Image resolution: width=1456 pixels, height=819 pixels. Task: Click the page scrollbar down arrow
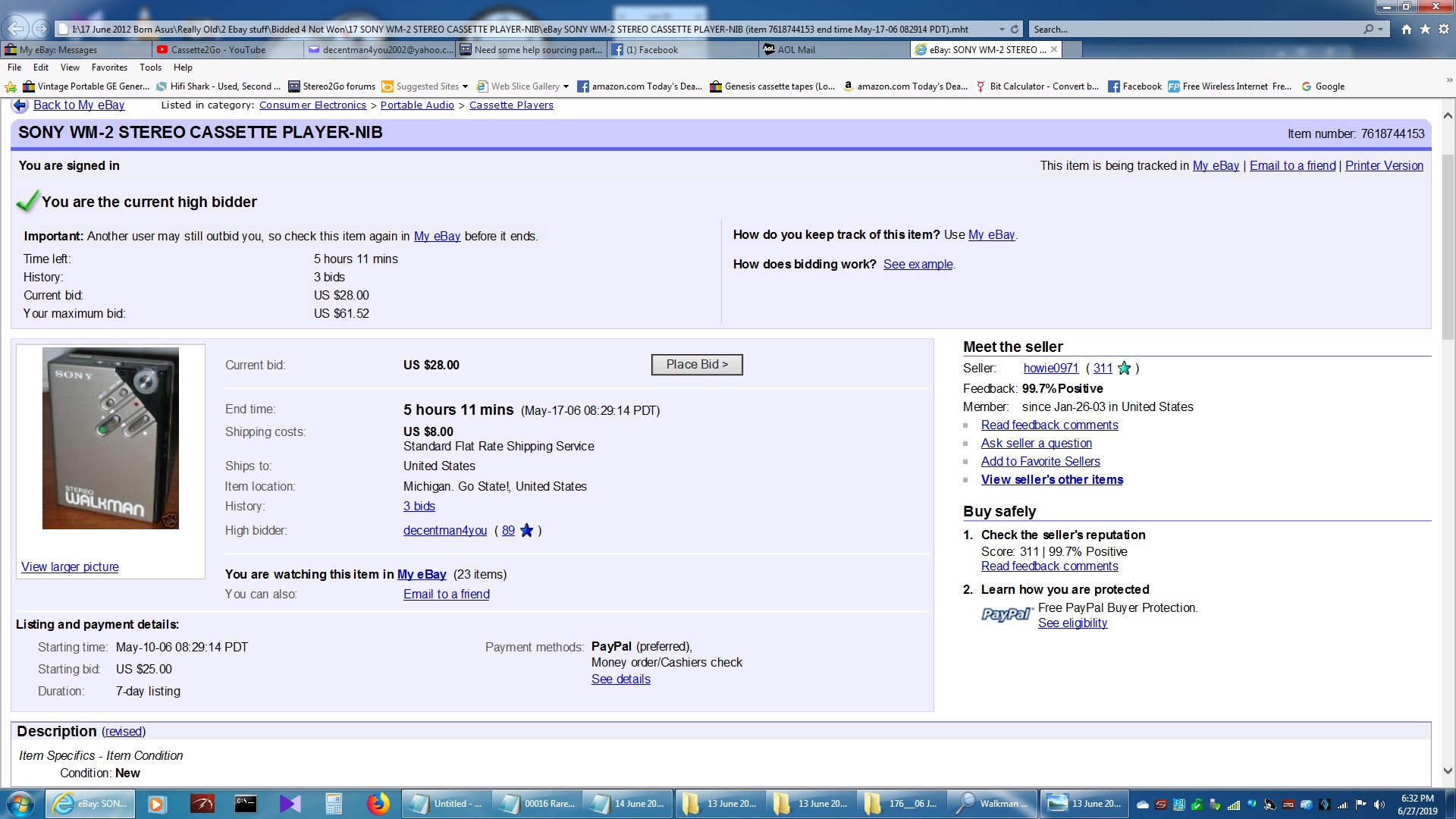pyautogui.click(x=1448, y=770)
